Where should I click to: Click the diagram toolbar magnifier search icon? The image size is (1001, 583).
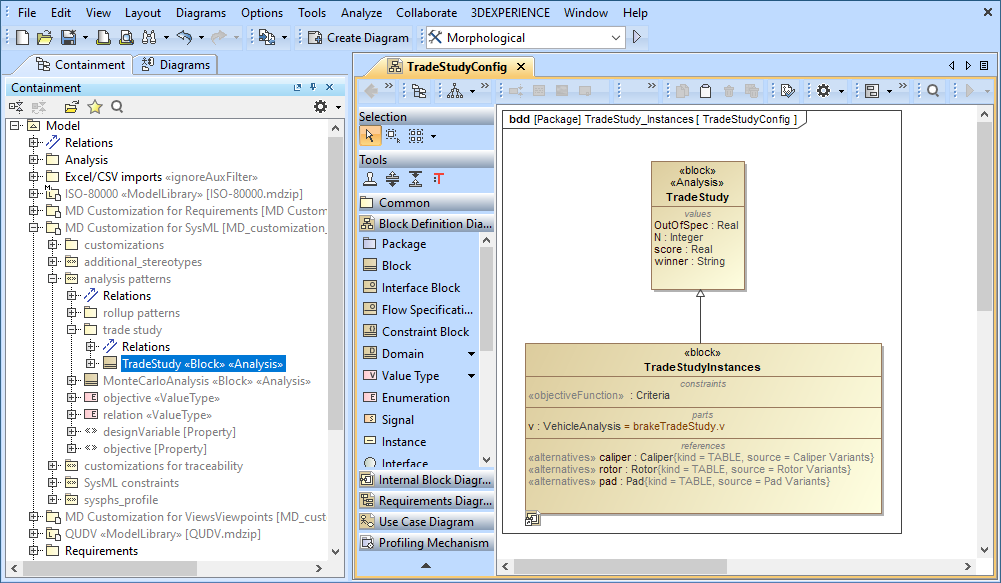[x=932, y=91]
